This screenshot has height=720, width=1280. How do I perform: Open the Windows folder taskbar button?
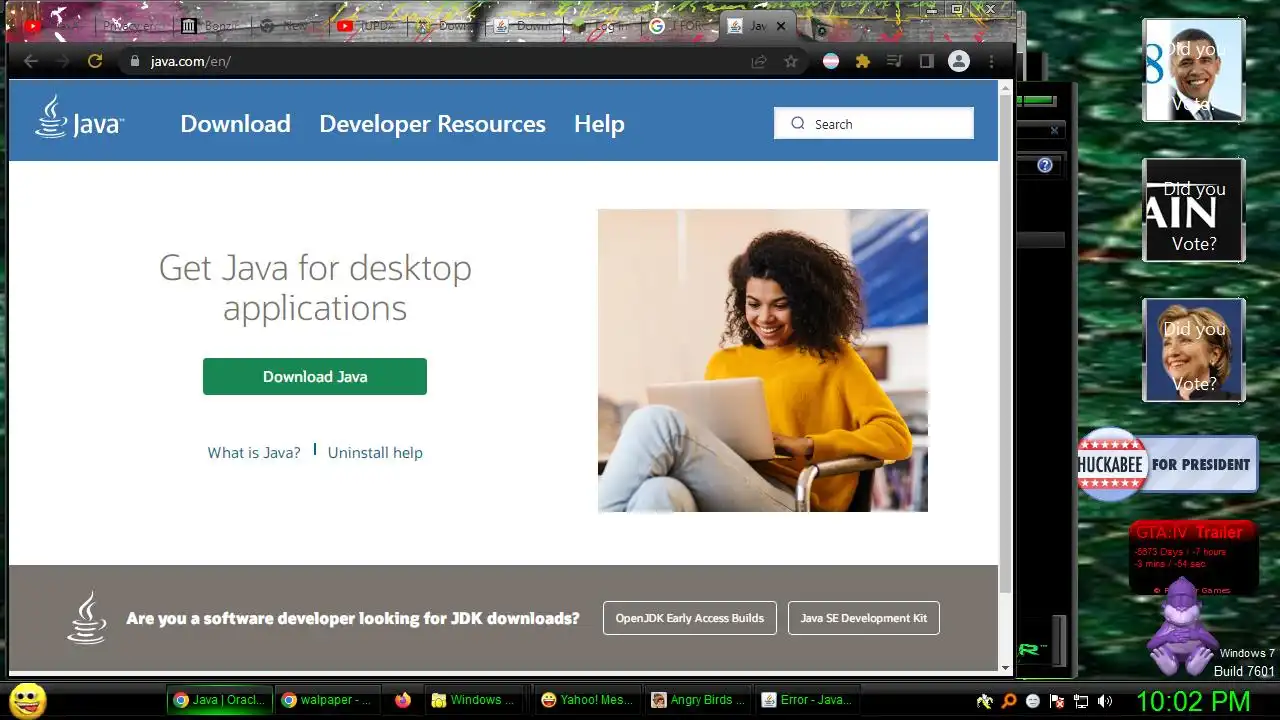(x=475, y=700)
